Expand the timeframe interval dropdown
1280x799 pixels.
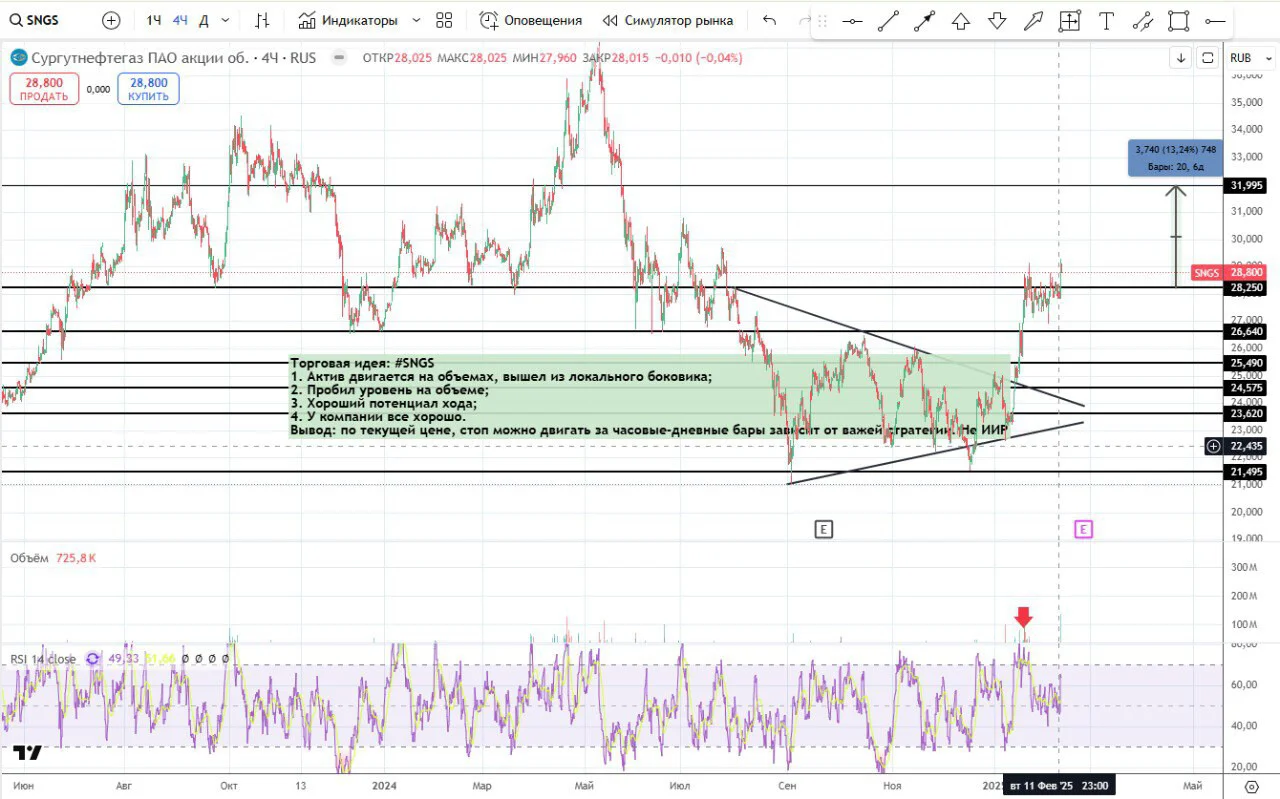(225, 20)
